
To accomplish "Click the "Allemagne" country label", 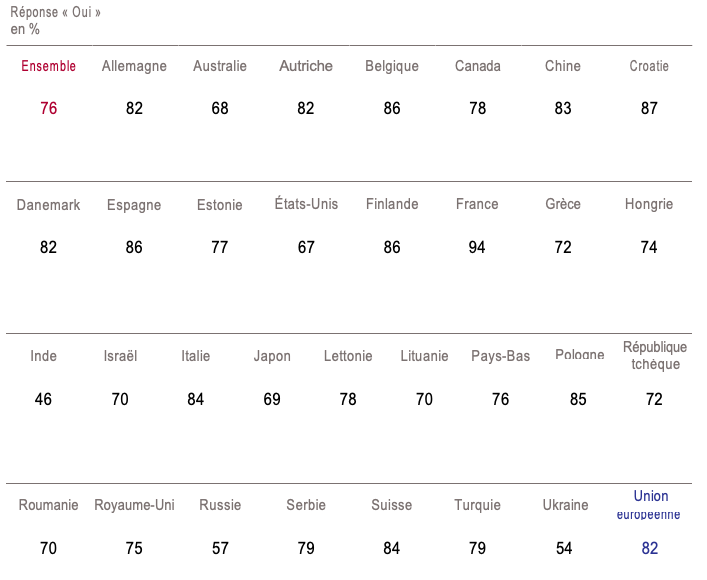I will [x=134, y=66].
